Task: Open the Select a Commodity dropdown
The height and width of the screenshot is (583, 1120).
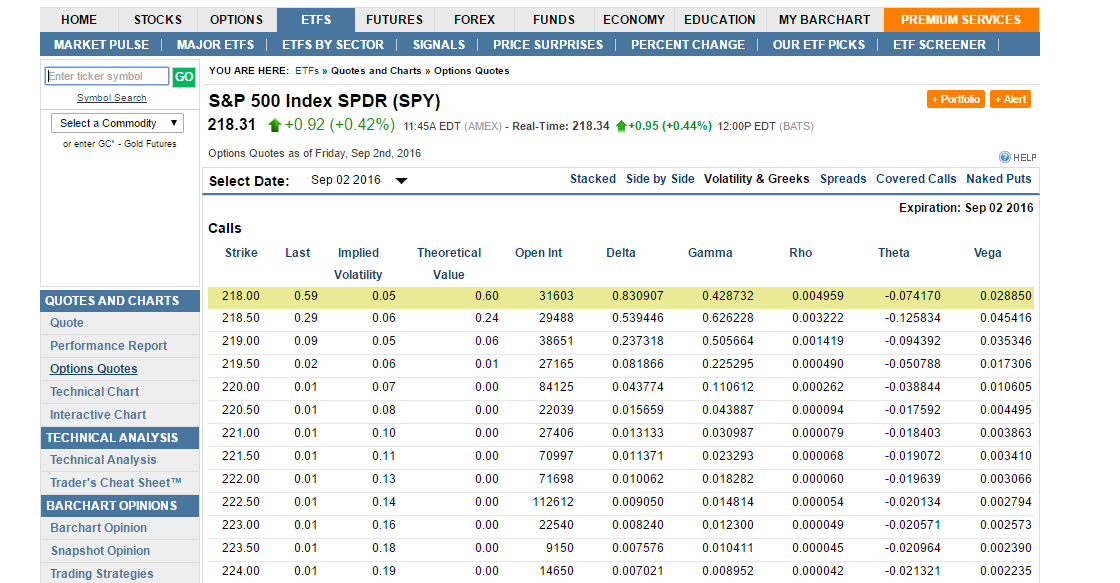Action: (117, 123)
